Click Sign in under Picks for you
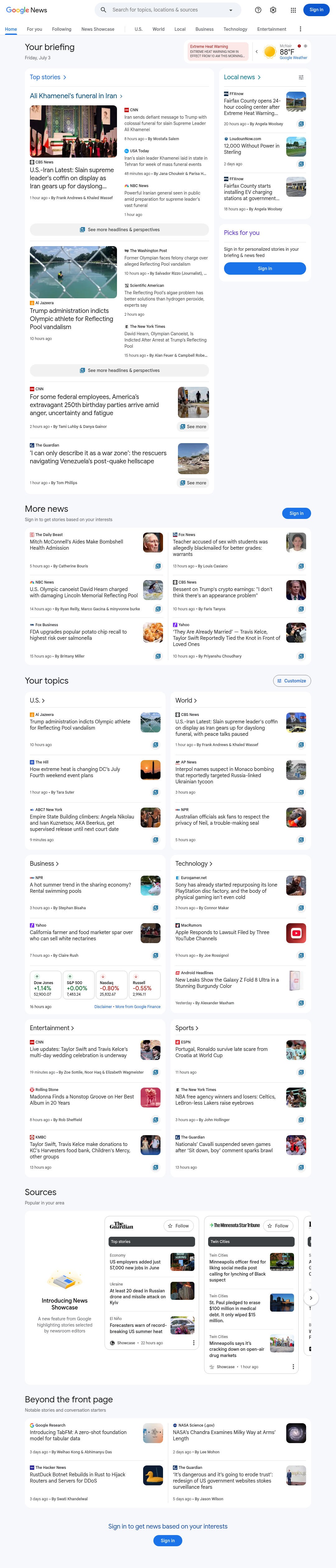Screen dimensions: 336x1568 265,268
